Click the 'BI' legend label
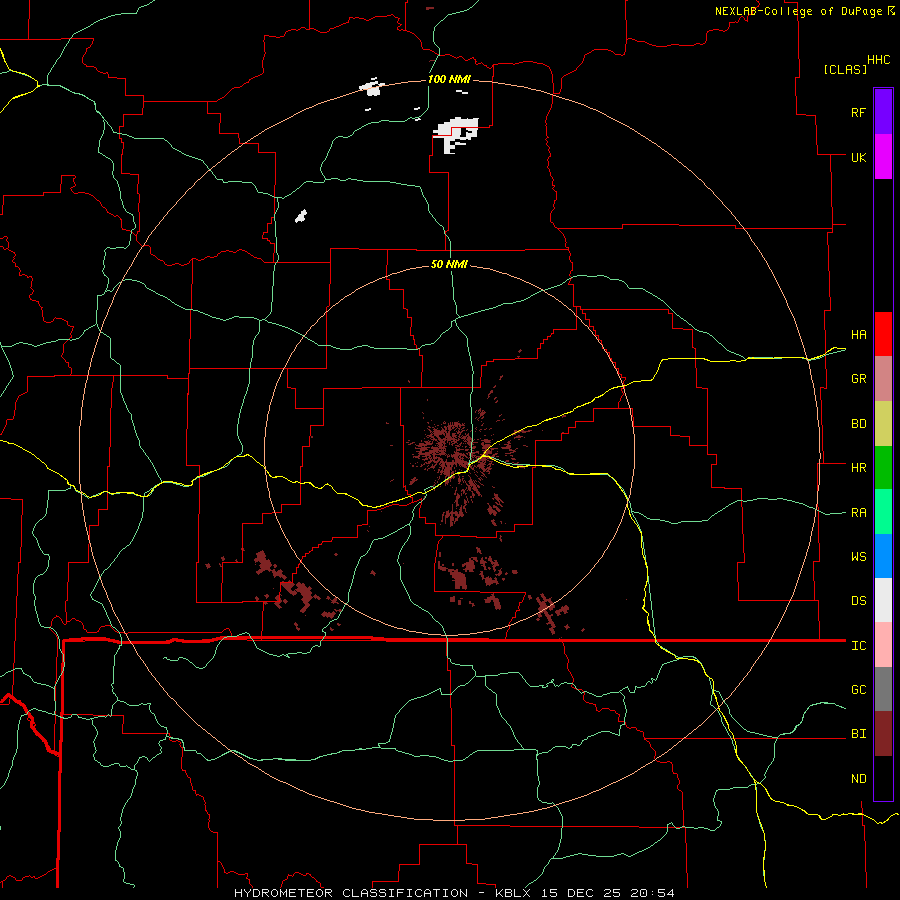The height and width of the screenshot is (900, 900). pos(858,734)
